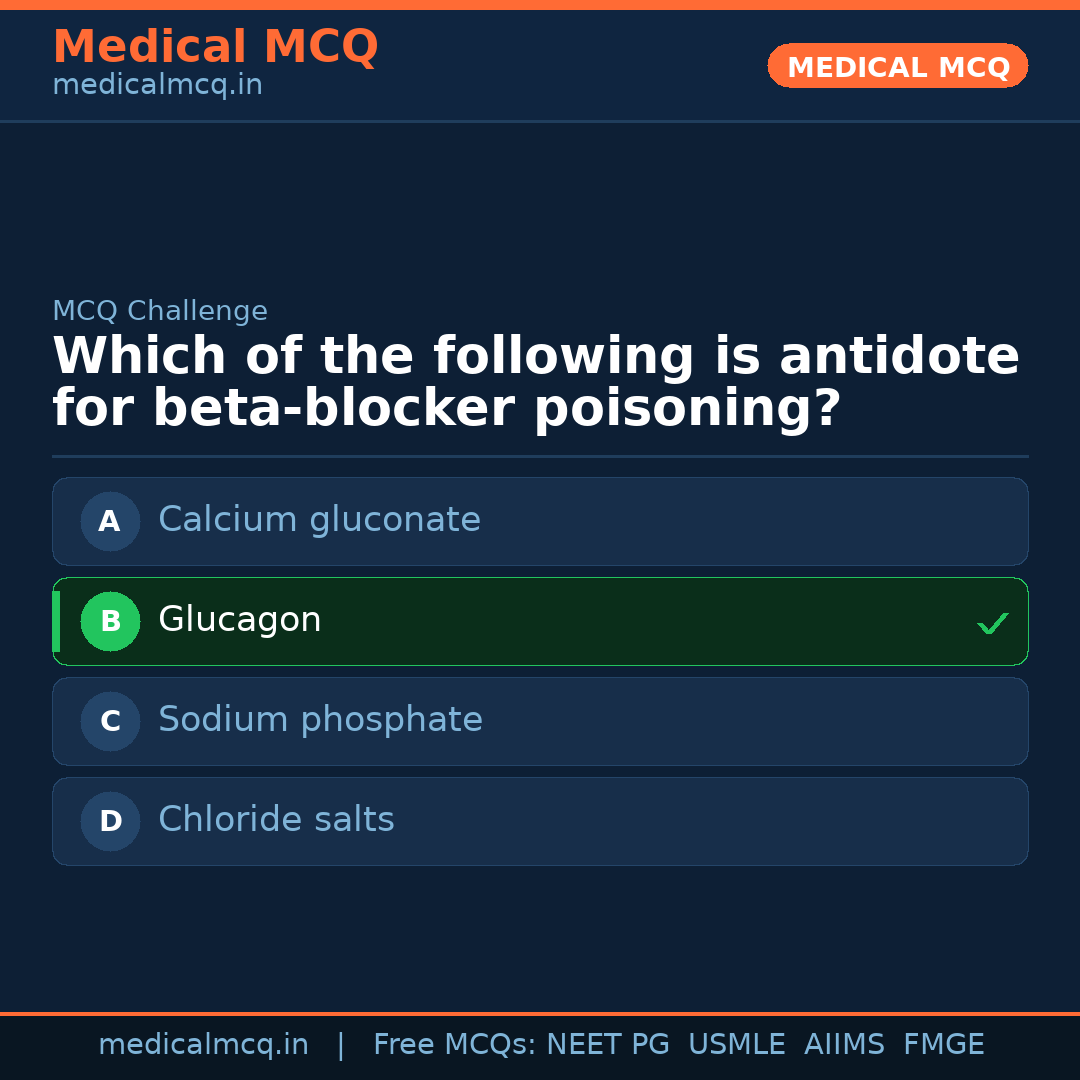Click the letter D circle icon
Viewport: 1080px width, 1080px height.
coord(110,821)
